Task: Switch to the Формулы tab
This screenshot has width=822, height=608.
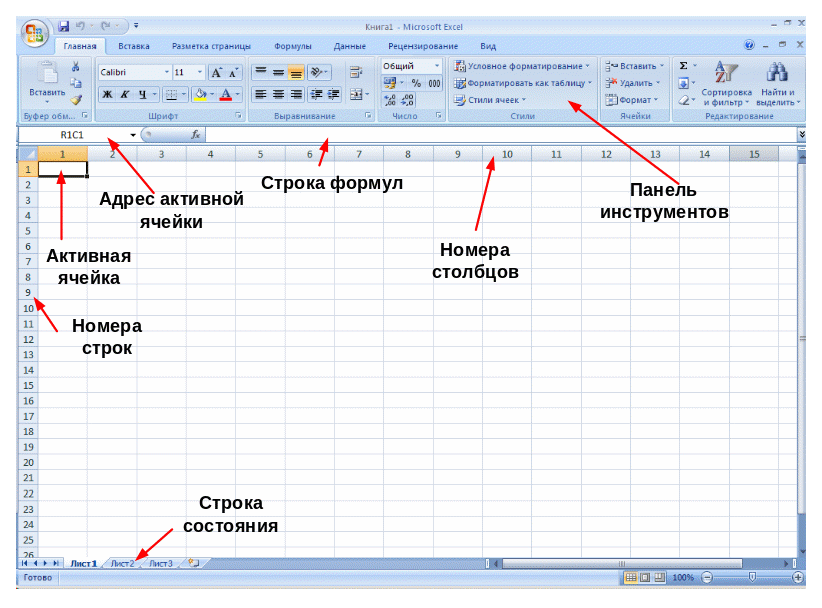Action: (293, 46)
